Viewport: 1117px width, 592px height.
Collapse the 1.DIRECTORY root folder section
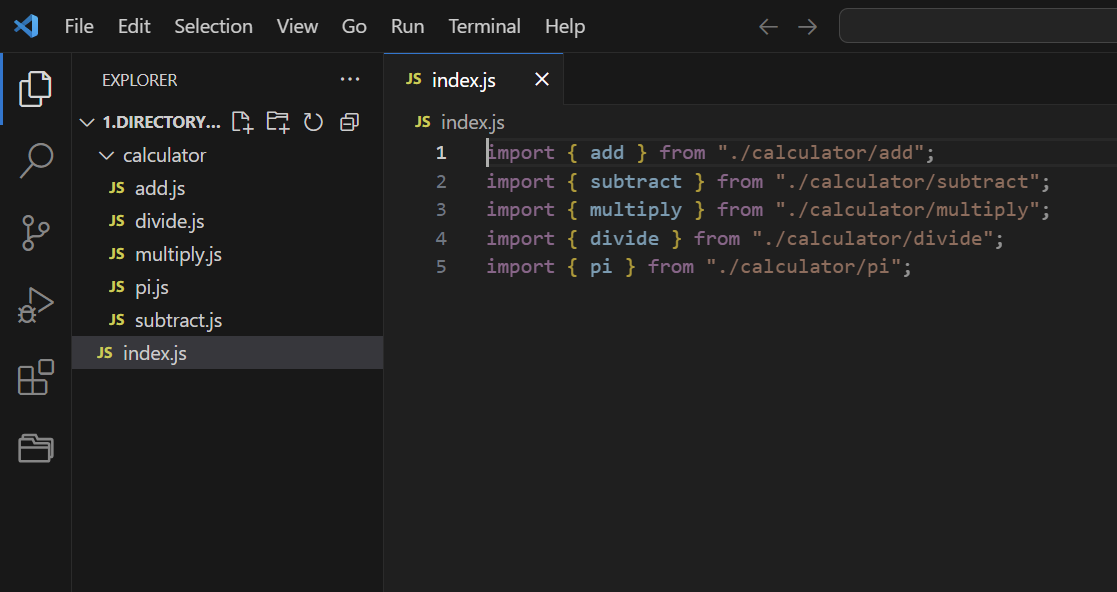[87, 123]
